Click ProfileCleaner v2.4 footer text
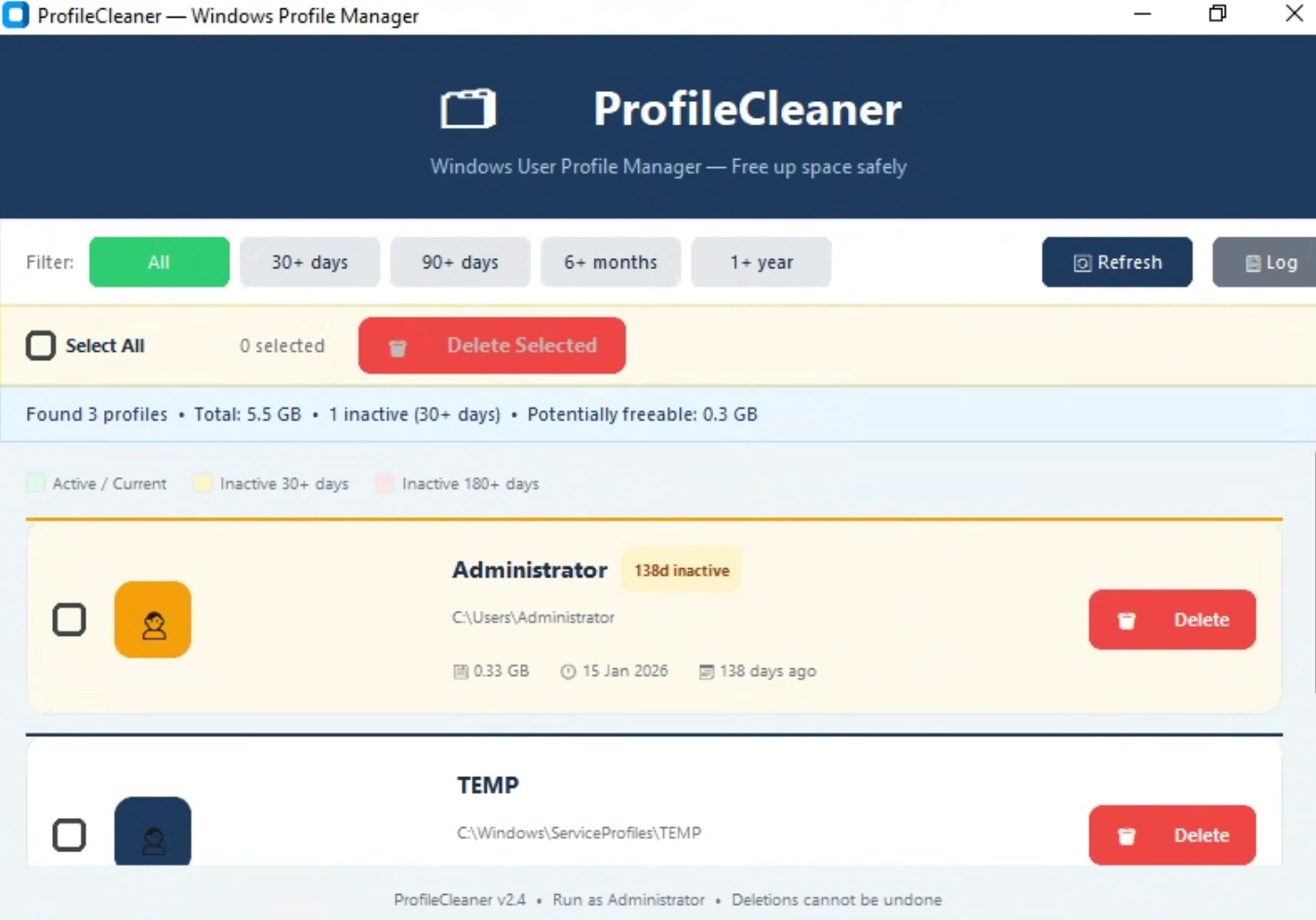 (x=460, y=900)
